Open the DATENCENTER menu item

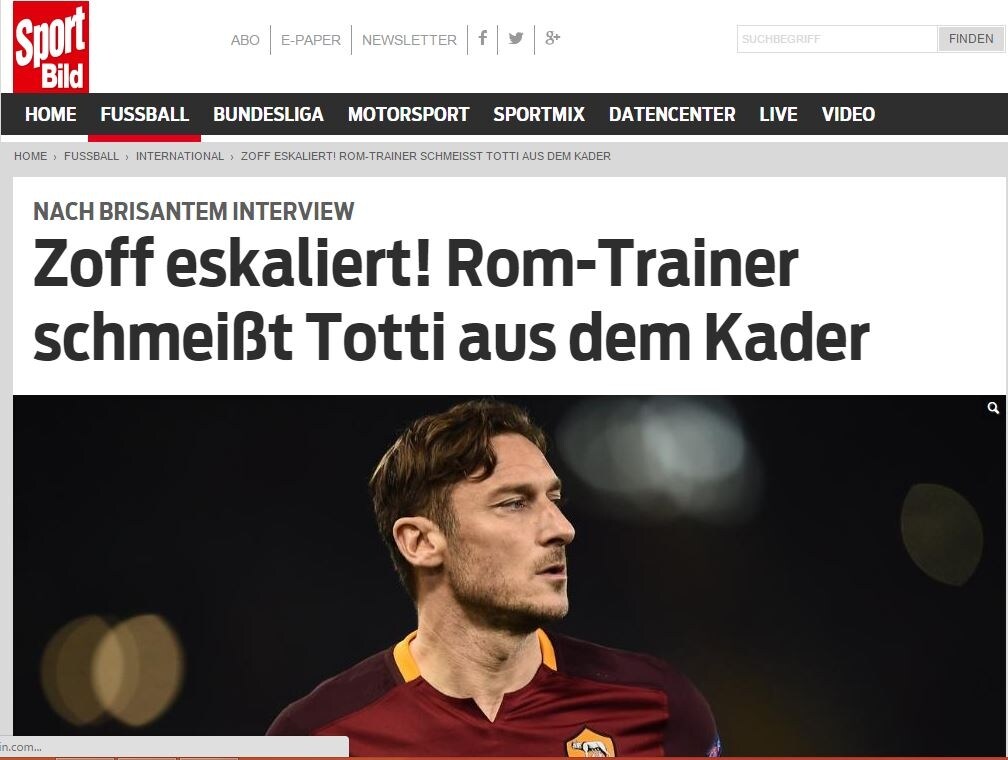(672, 114)
